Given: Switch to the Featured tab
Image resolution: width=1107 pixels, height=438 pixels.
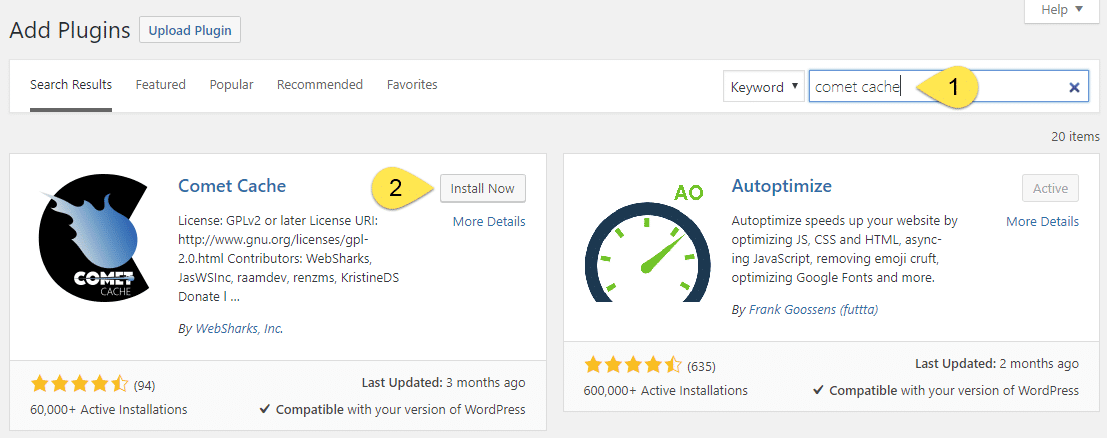Looking at the screenshot, I should coord(160,85).
